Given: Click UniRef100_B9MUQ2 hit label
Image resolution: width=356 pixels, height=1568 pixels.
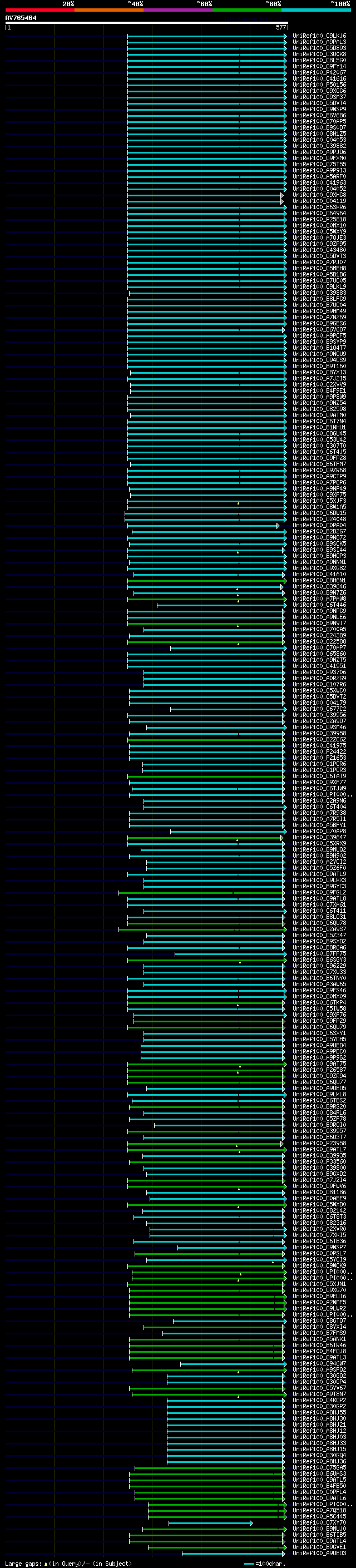Looking at the screenshot, I should [319, 850].
